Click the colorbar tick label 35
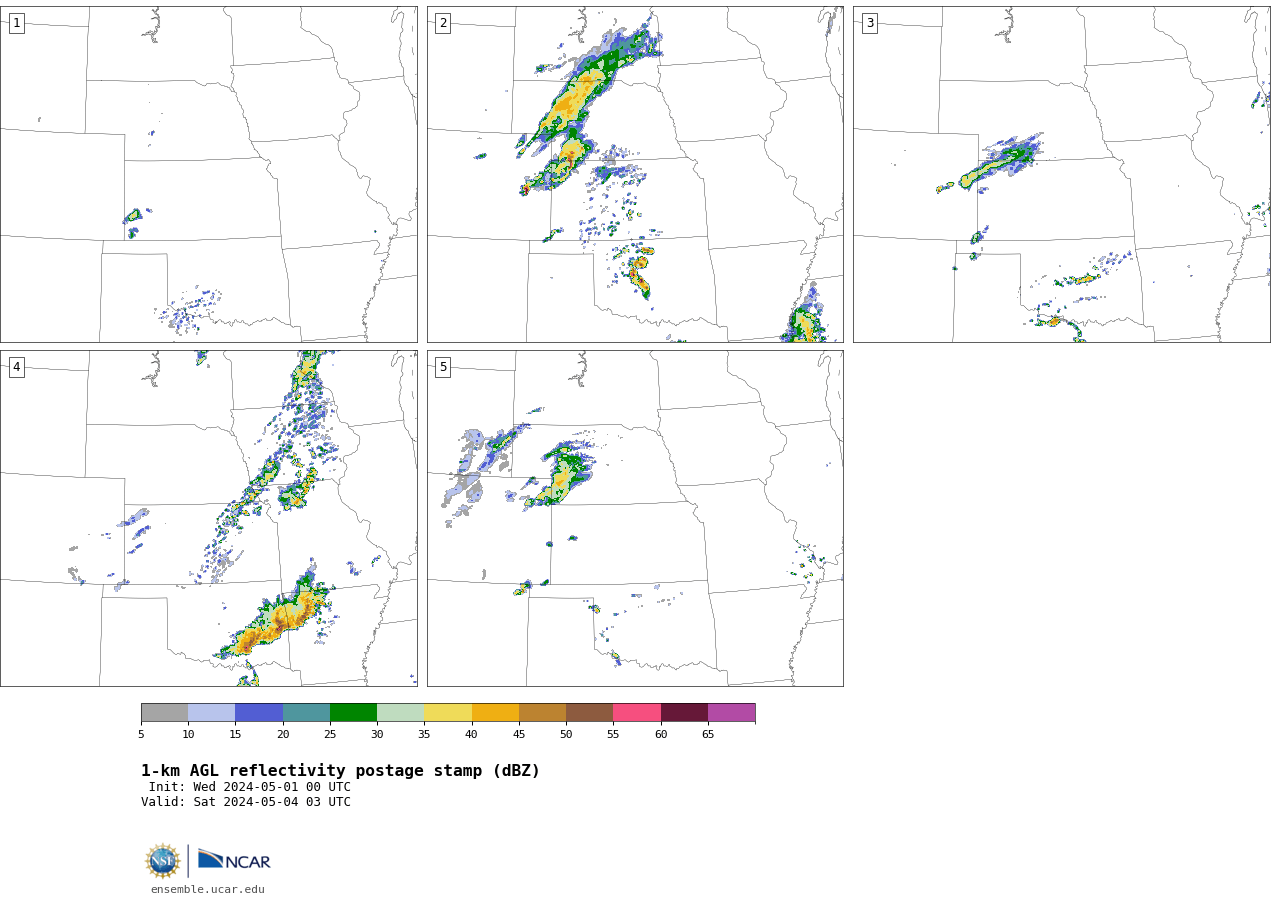 coord(424,734)
